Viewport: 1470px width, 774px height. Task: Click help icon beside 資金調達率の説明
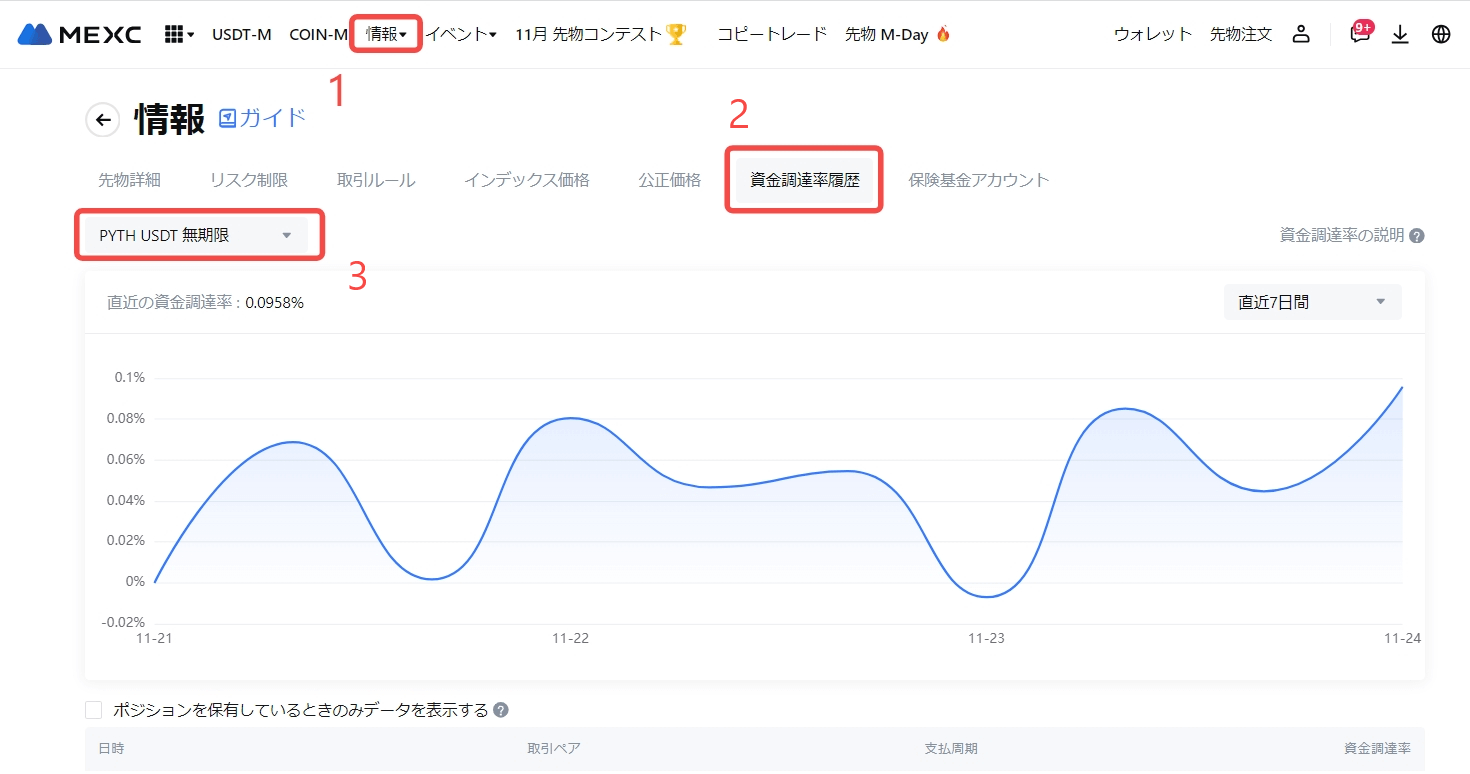pos(1417,236)
